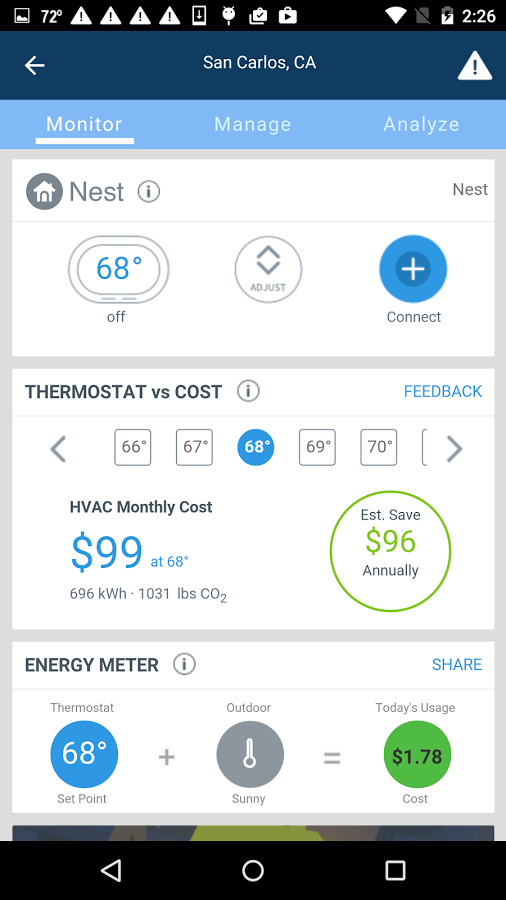Tap the 68° thermostat display

click(x=119, y=269)
